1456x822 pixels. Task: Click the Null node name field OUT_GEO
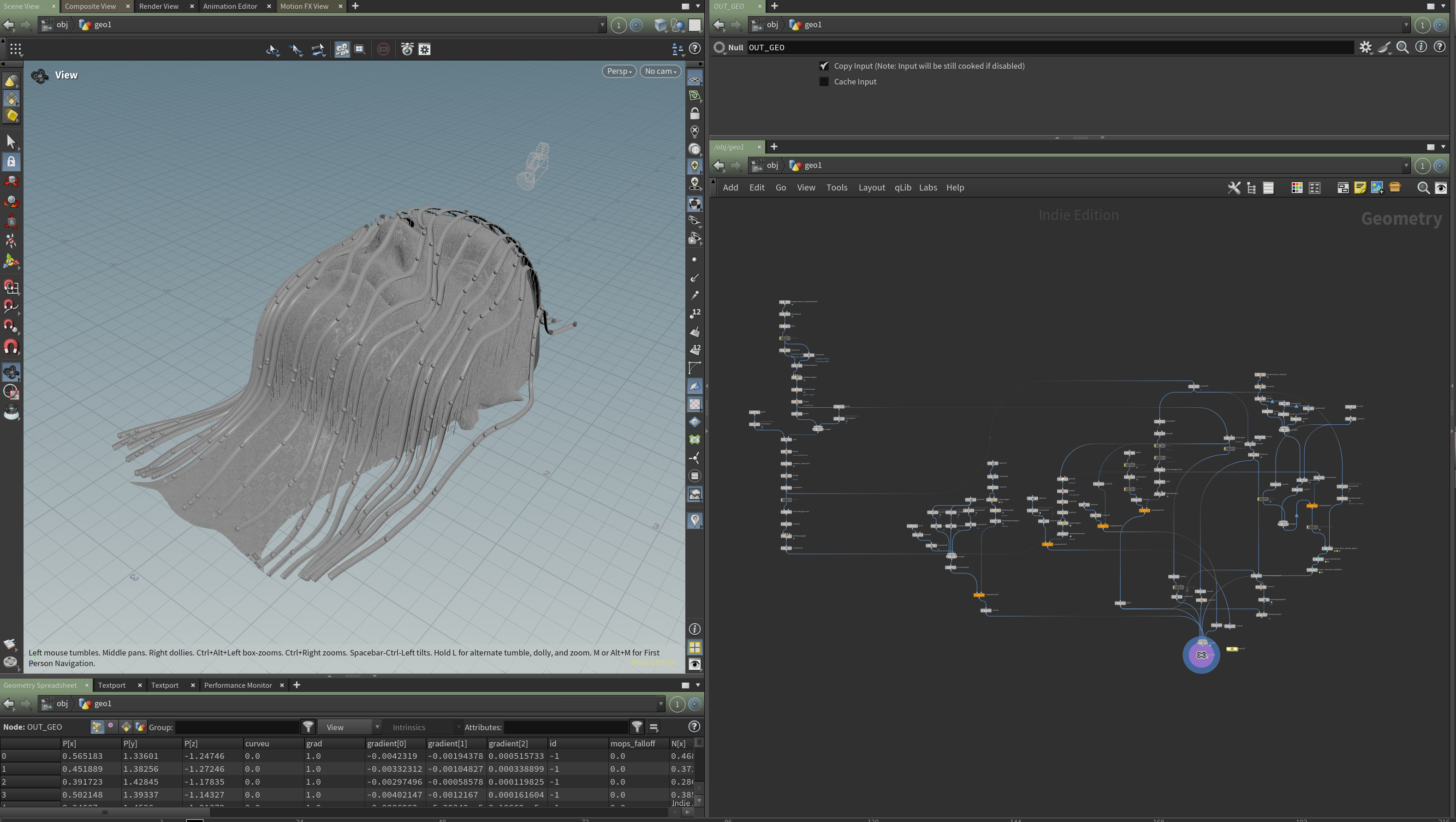coord(1050,48)
